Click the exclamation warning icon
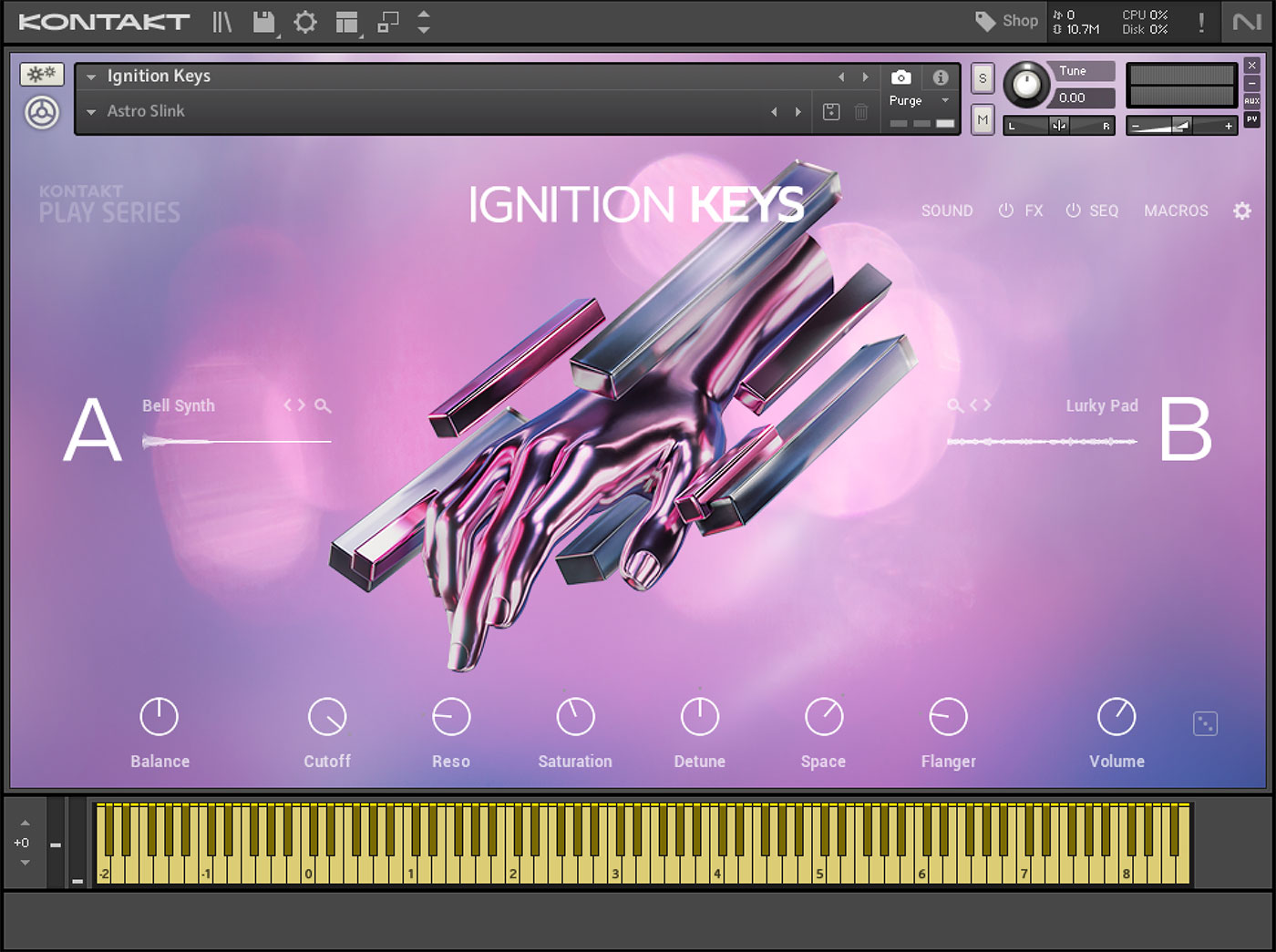Screen dimensions: 1276x952 1201,22
